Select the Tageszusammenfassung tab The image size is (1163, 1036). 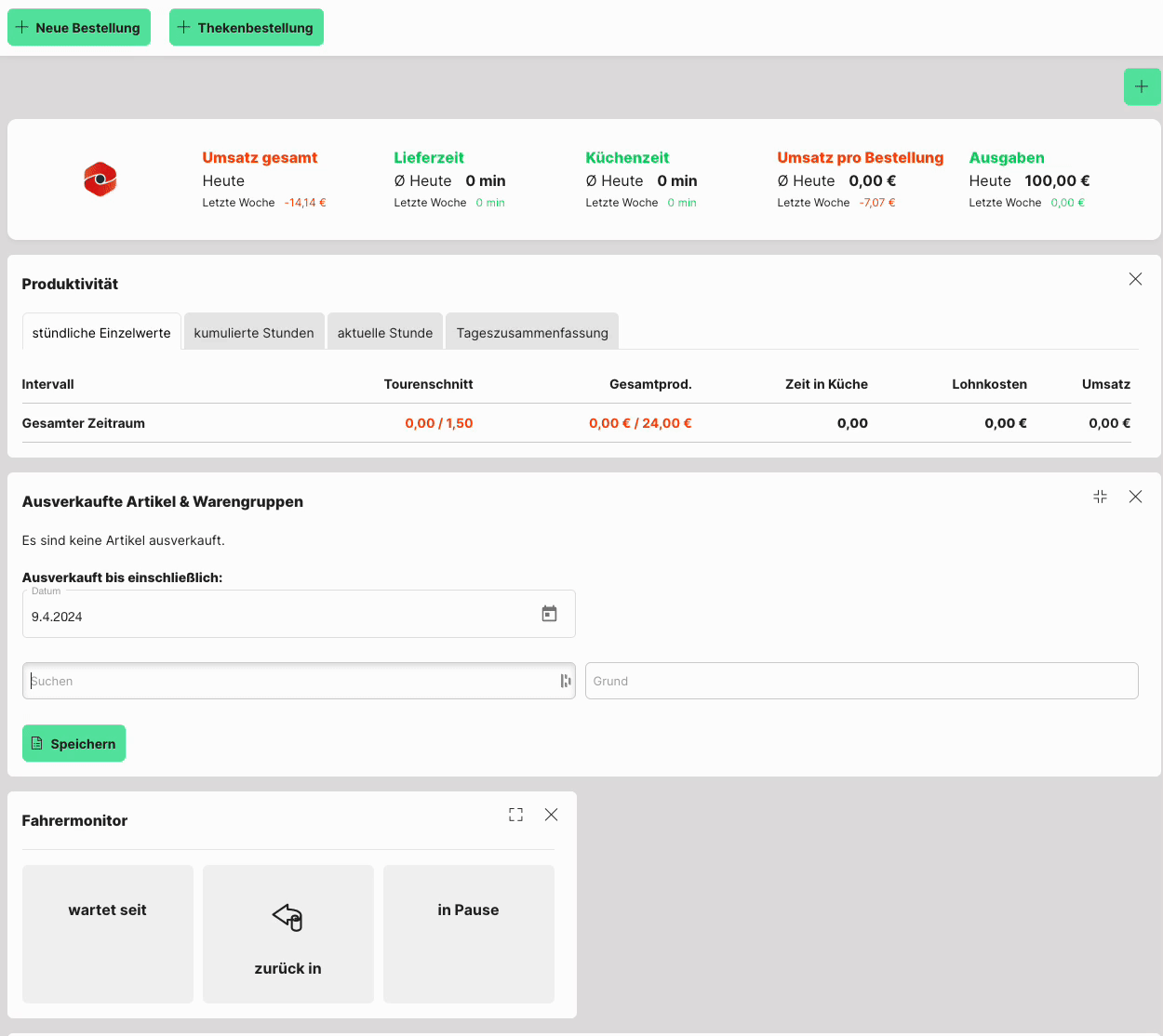pyautogui.click(x=532, y=333)
